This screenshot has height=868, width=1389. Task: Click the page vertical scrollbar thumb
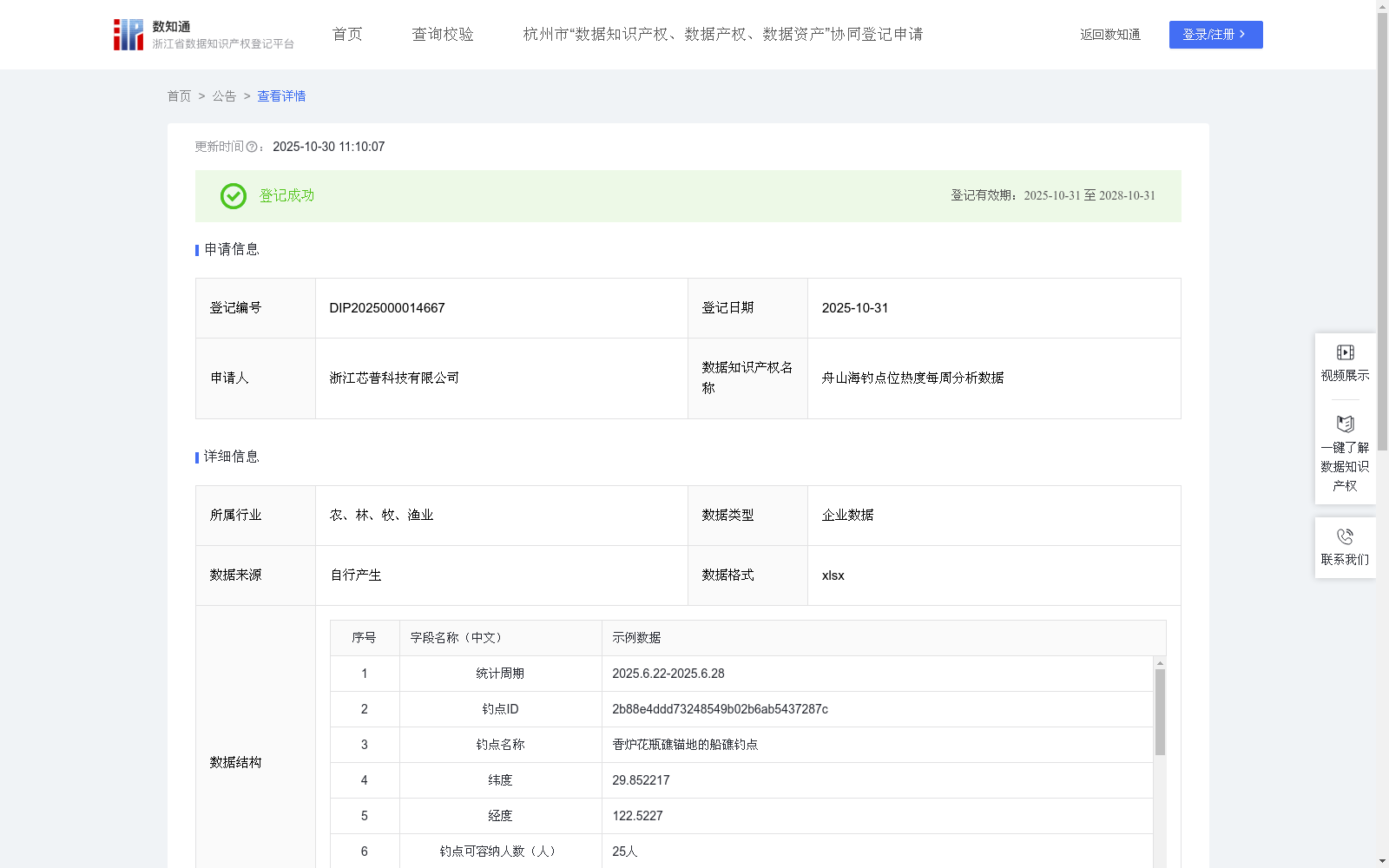coord(1382,230)
